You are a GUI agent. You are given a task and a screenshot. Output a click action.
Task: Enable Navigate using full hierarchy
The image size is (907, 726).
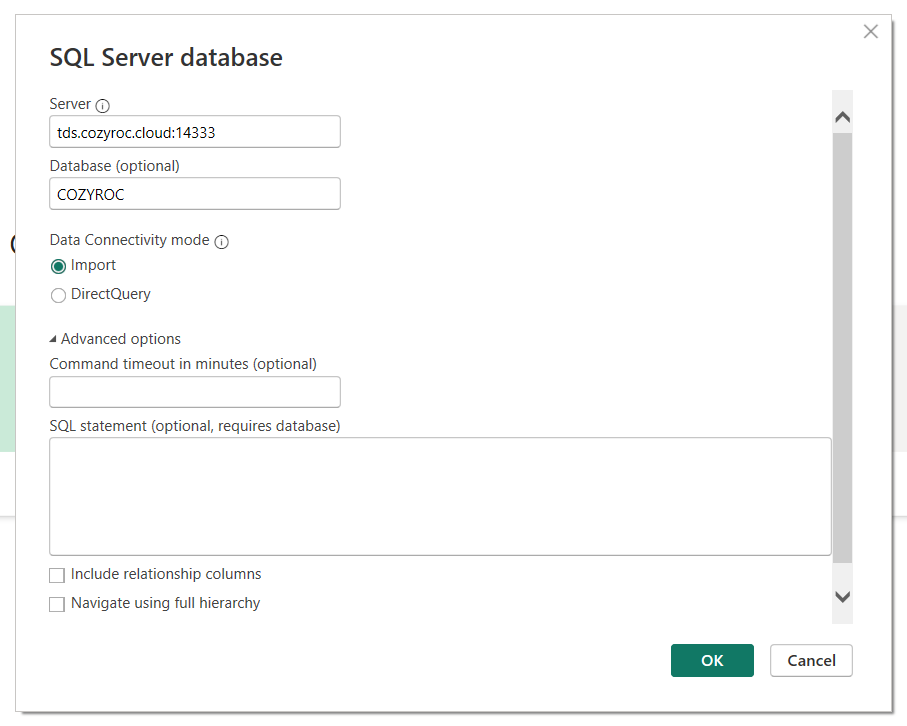57,604
